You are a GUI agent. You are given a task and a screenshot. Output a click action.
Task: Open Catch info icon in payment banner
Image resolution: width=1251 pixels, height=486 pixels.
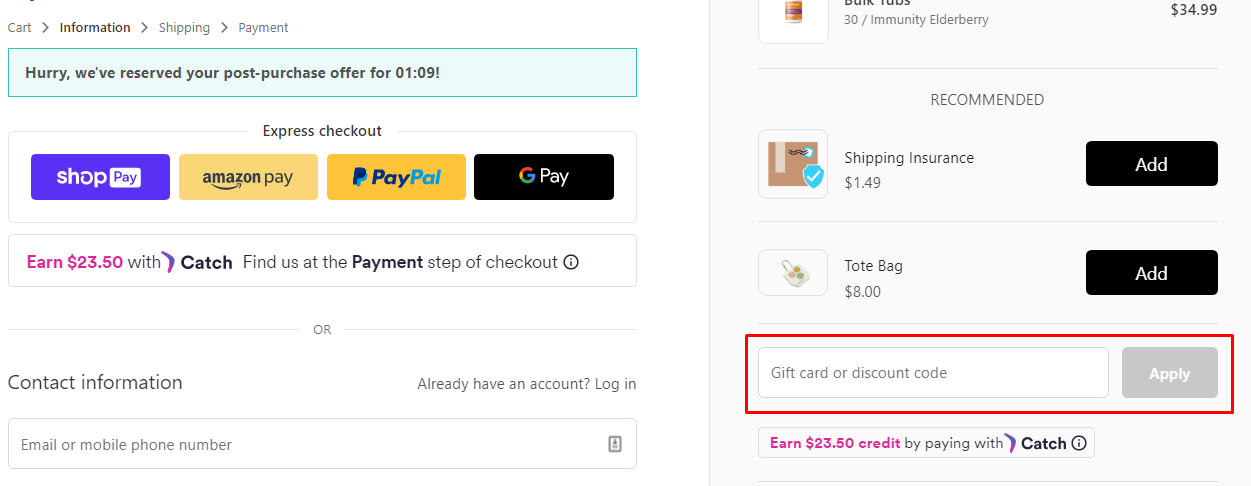point(571,262)
